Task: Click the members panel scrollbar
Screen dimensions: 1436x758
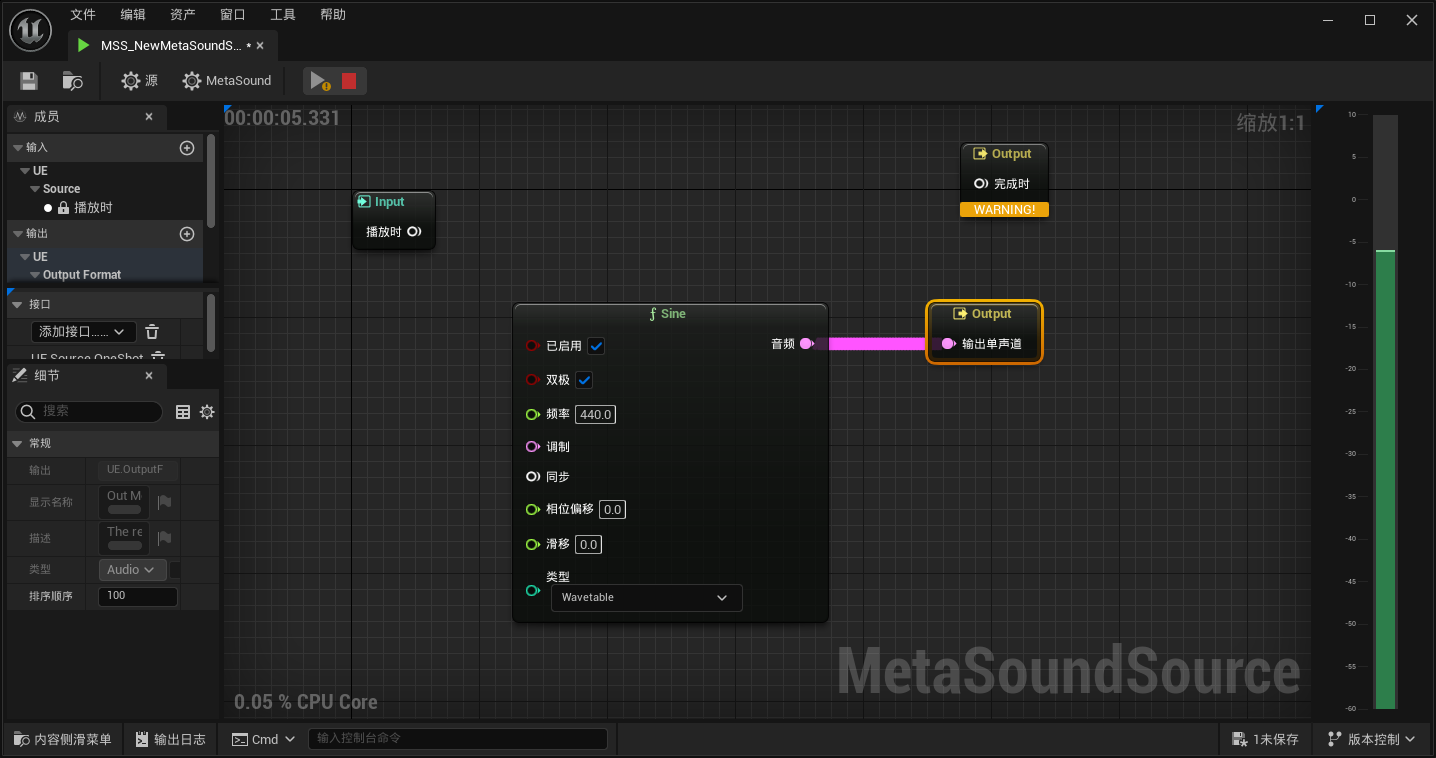Action: 211,181
